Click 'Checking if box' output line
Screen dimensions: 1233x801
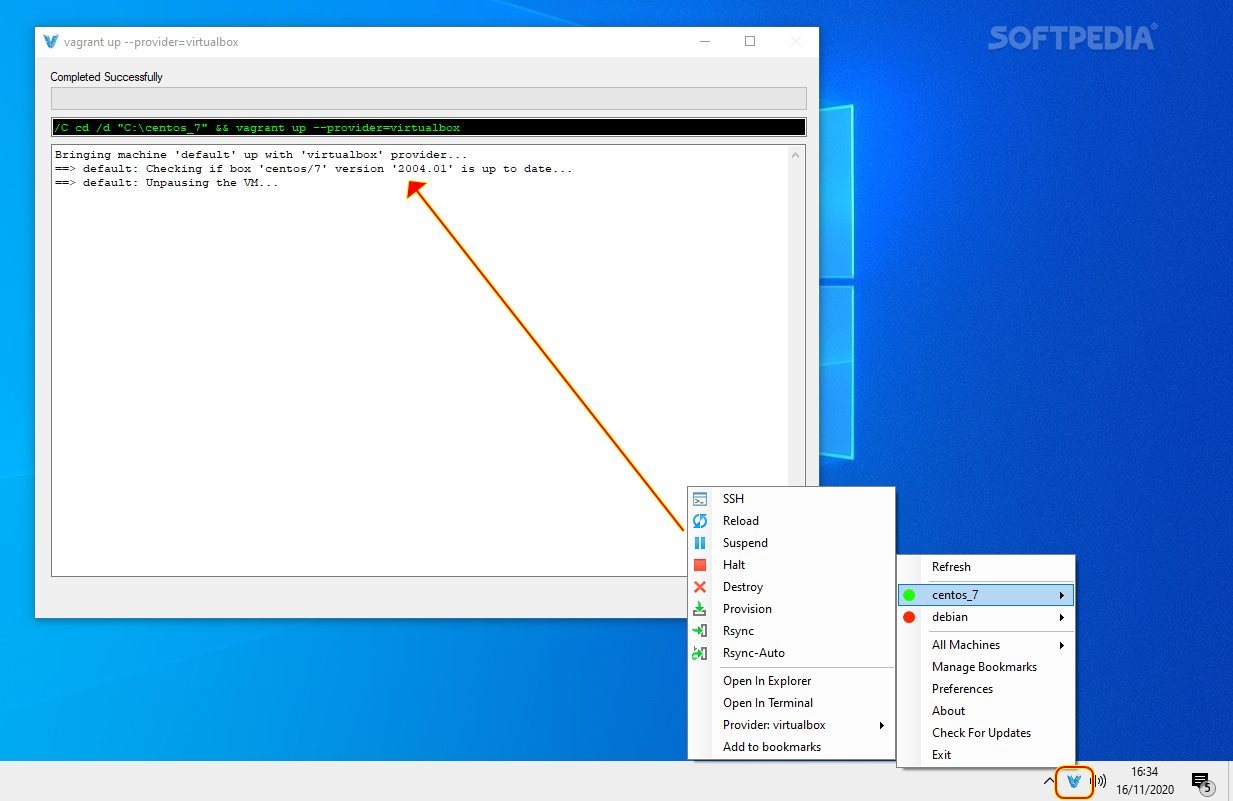point(314,169)
